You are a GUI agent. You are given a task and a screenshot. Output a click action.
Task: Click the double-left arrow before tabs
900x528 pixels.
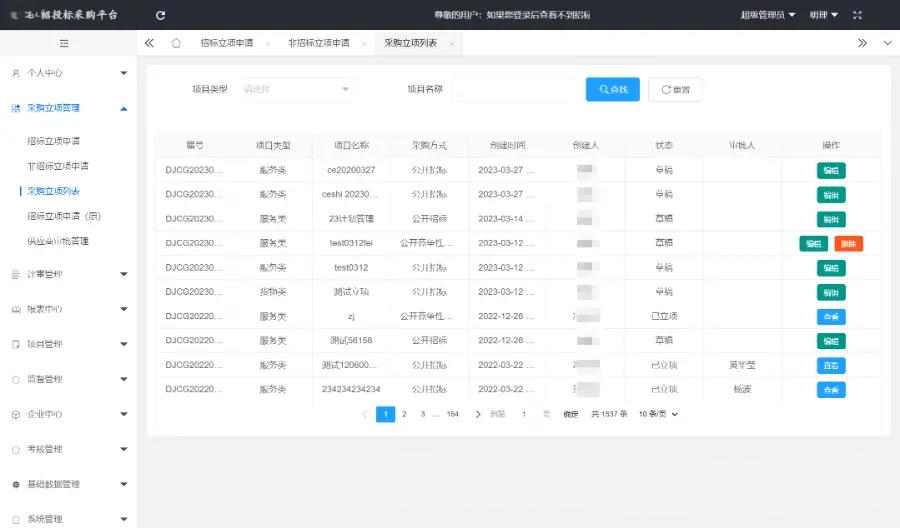149,43
